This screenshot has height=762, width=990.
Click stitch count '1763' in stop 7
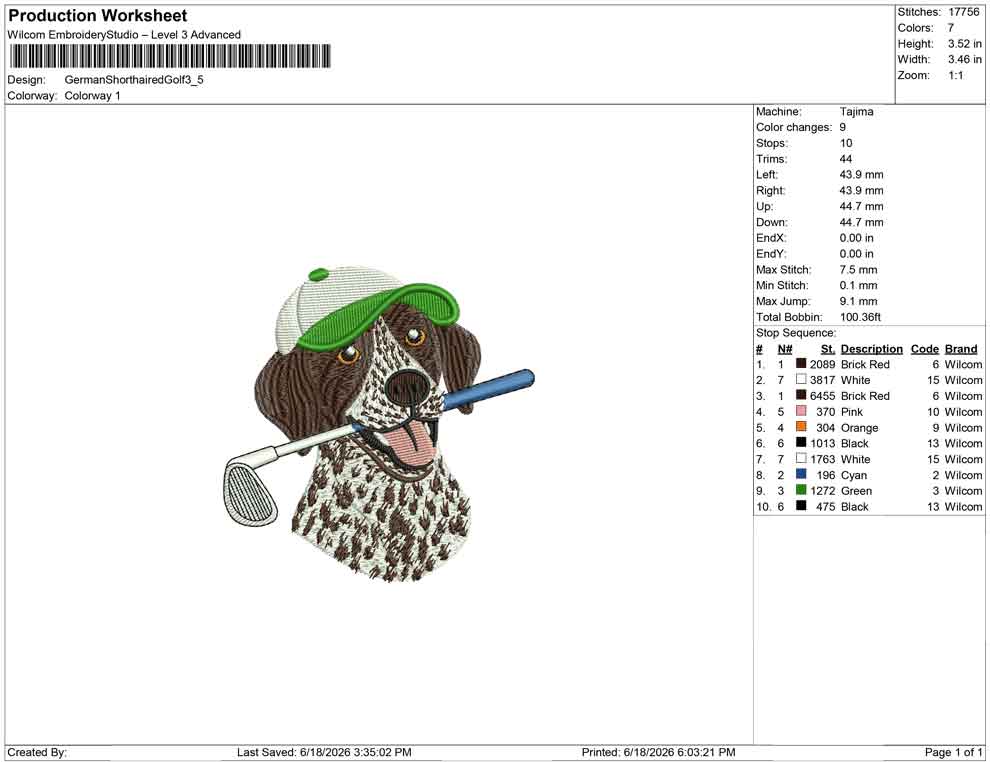[x=823, y=459]
